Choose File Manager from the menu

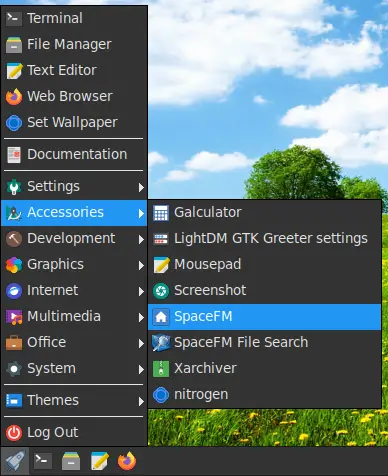pos(74,44)
